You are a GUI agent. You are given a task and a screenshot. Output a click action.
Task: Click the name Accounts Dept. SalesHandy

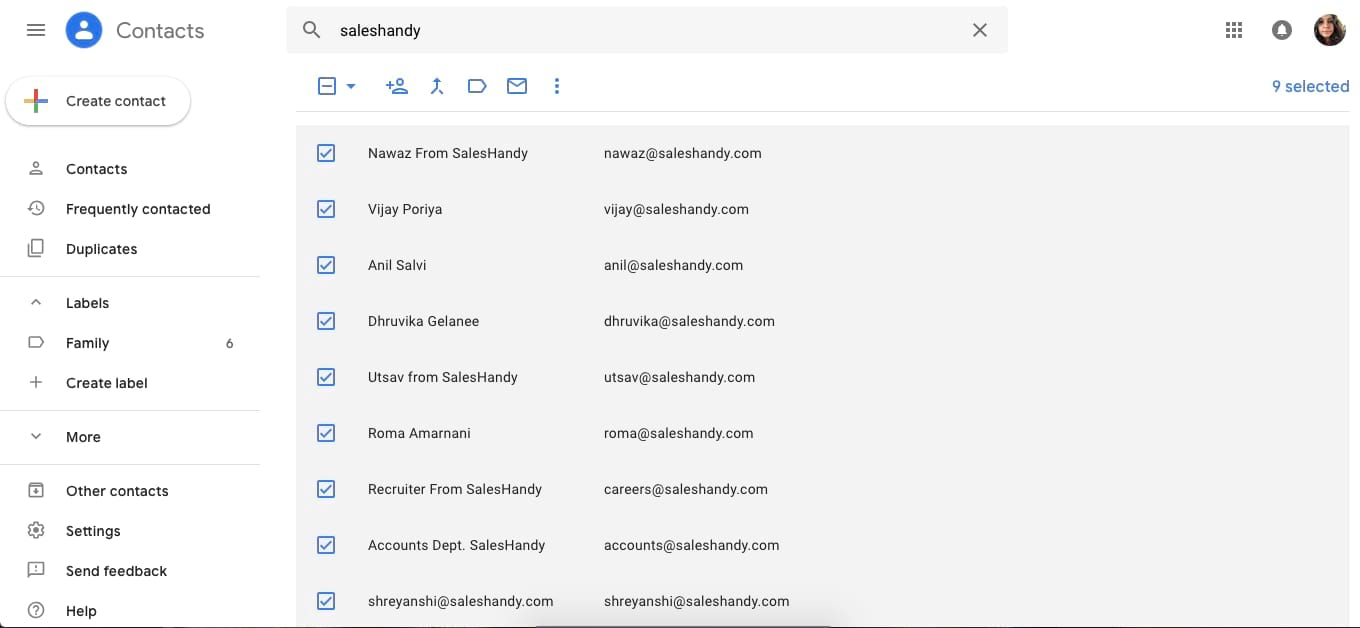[x=457, y=545]
